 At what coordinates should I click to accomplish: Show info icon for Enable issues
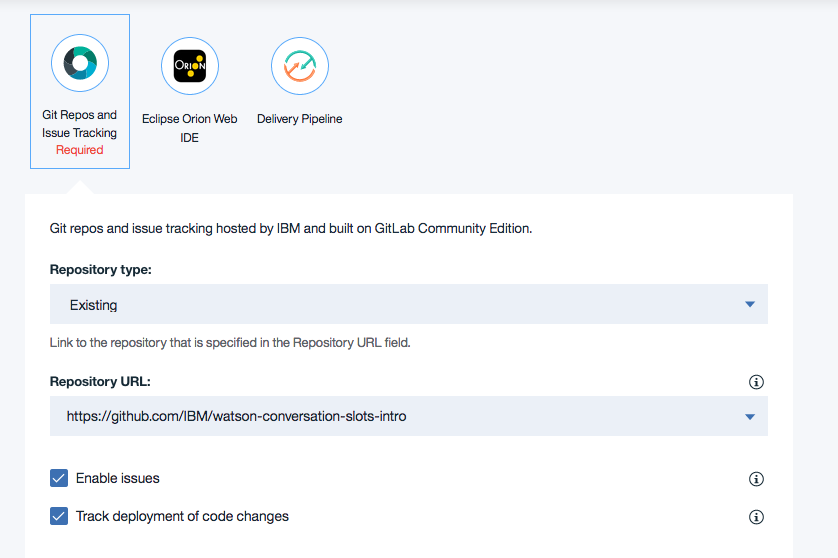point(756,479)
